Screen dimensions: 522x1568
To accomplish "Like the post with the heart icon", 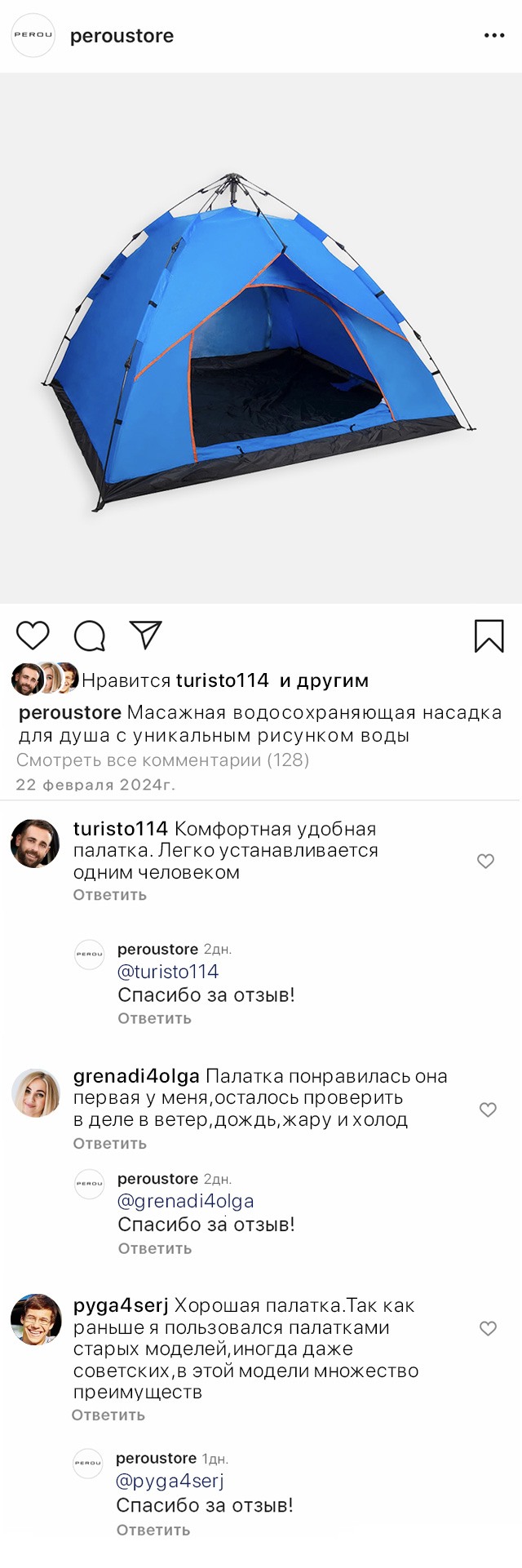I will coord(33,636).
